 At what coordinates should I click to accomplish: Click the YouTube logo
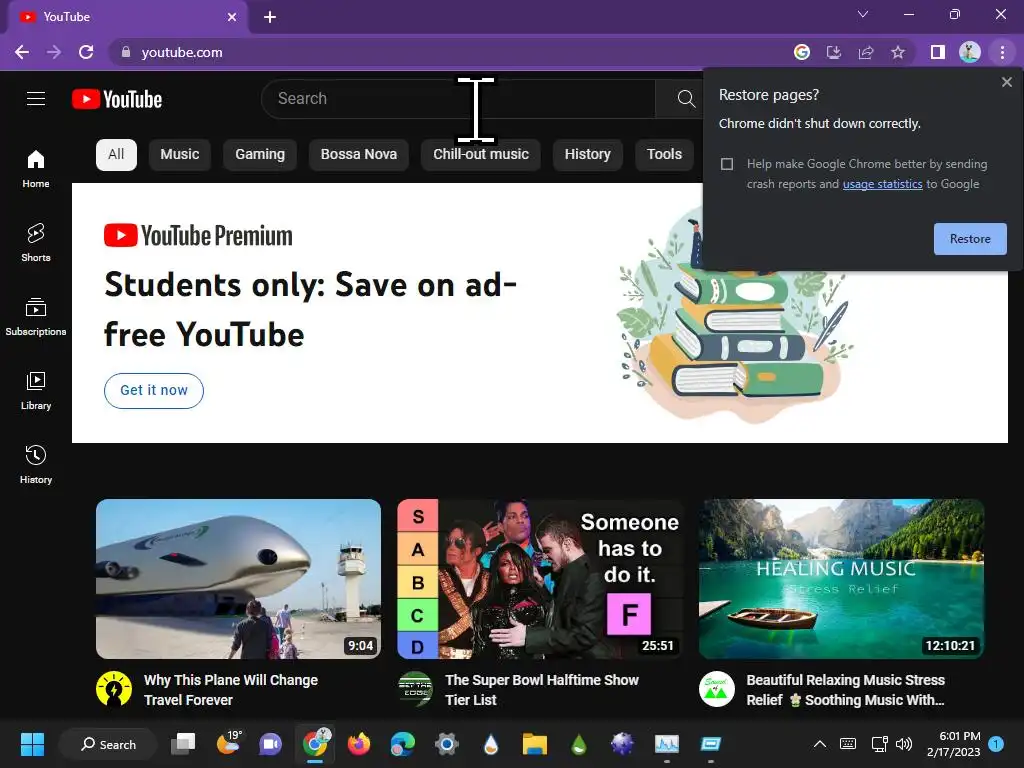click(117, 99)
